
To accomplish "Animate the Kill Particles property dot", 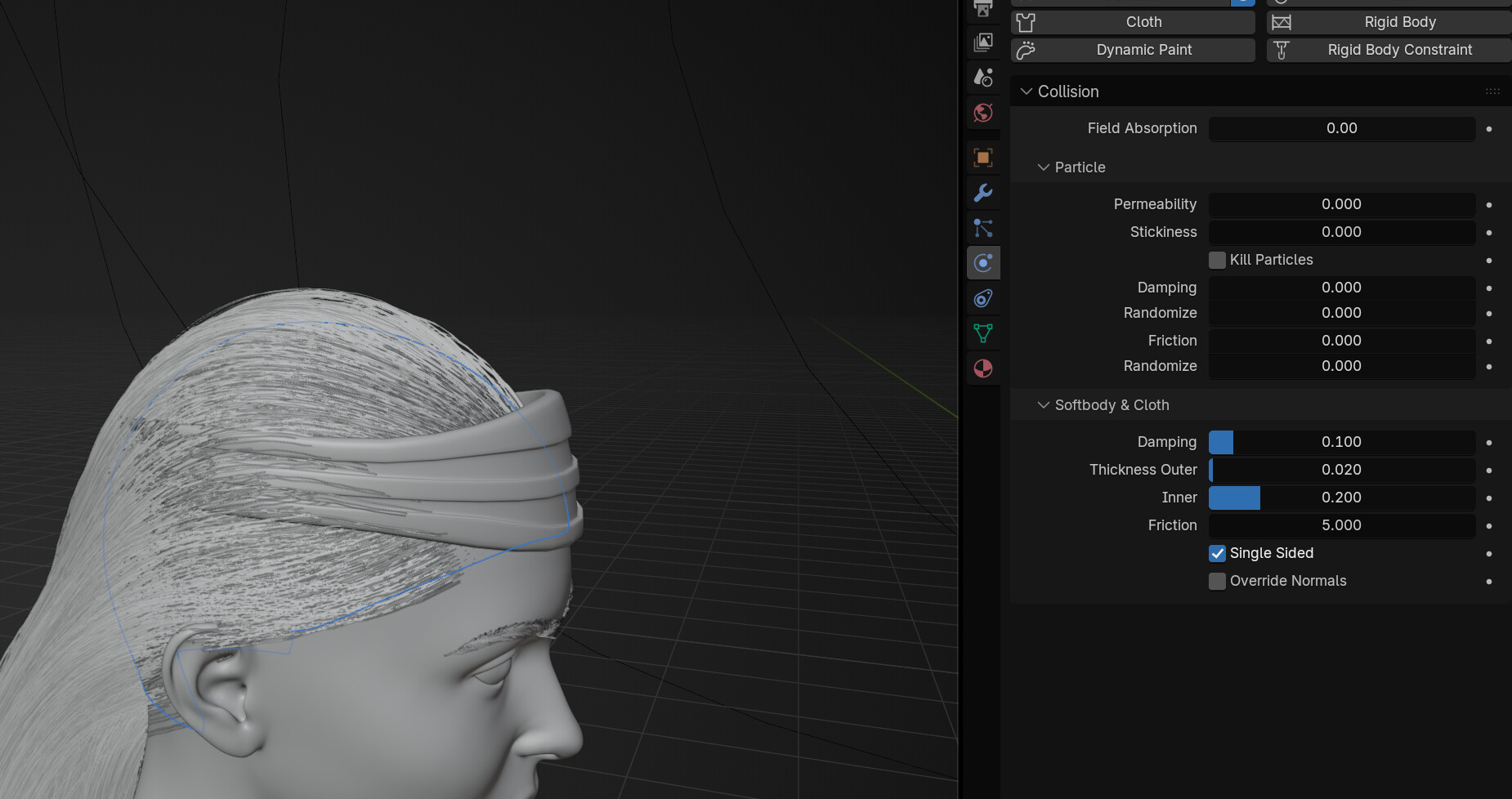I will 1489,260.
